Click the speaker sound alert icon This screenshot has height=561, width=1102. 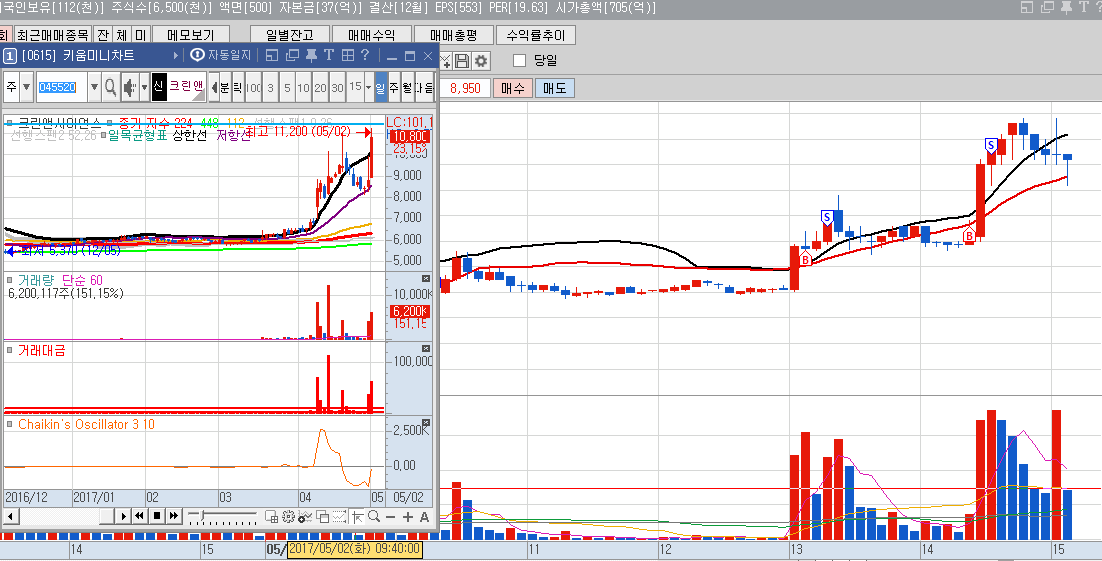click(128, 88)
